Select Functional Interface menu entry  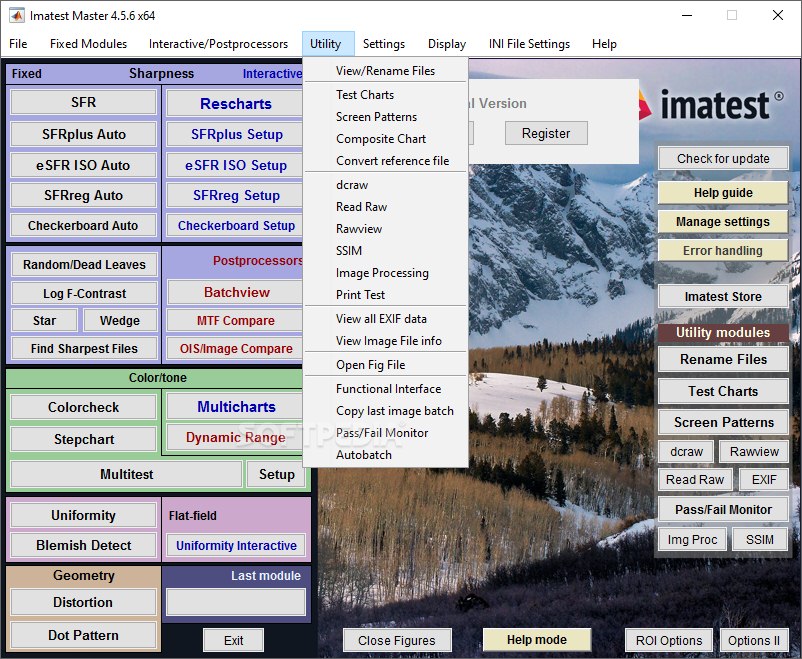tap(385, 389)
